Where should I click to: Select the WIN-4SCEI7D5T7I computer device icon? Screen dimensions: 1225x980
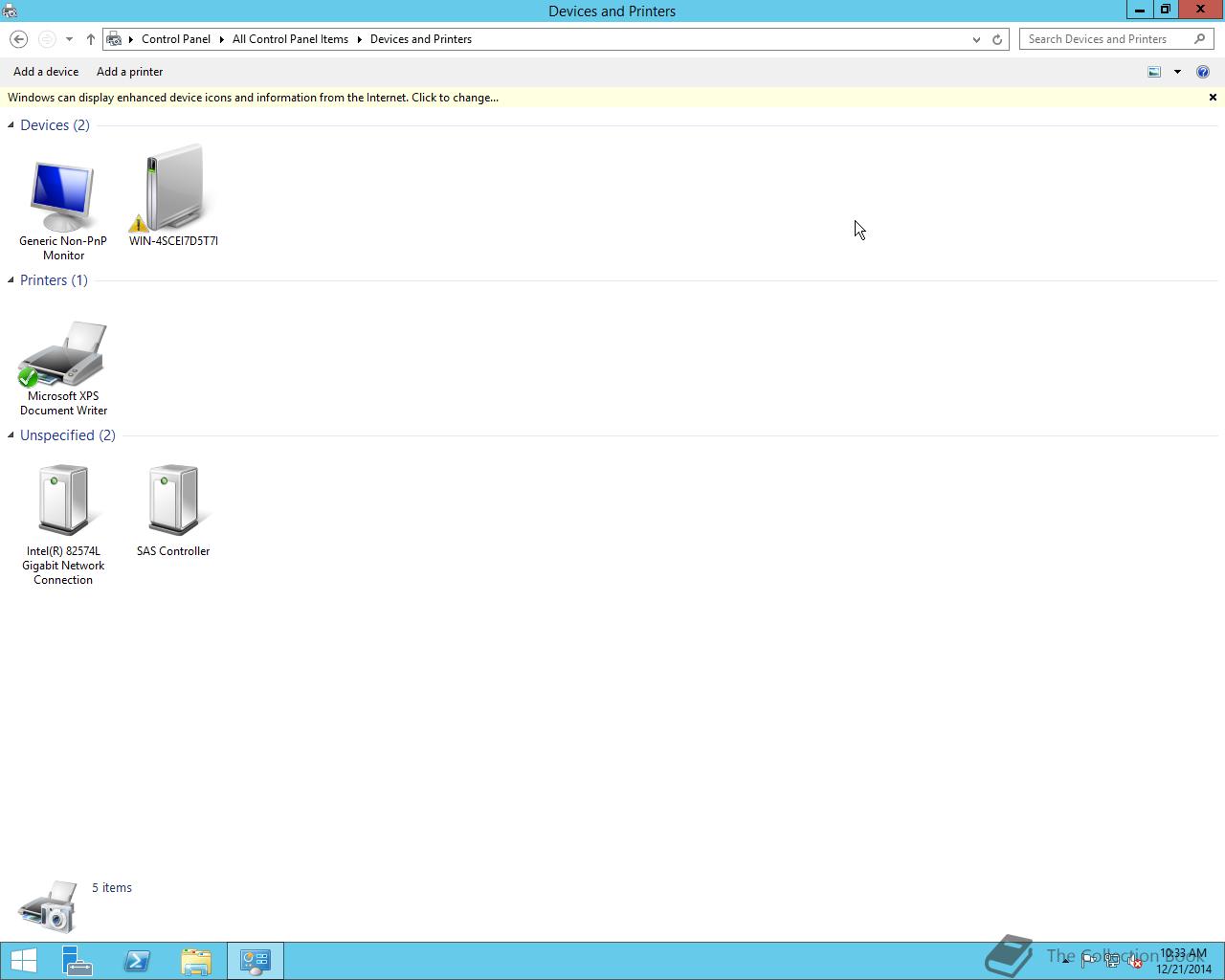click(173, 188)
